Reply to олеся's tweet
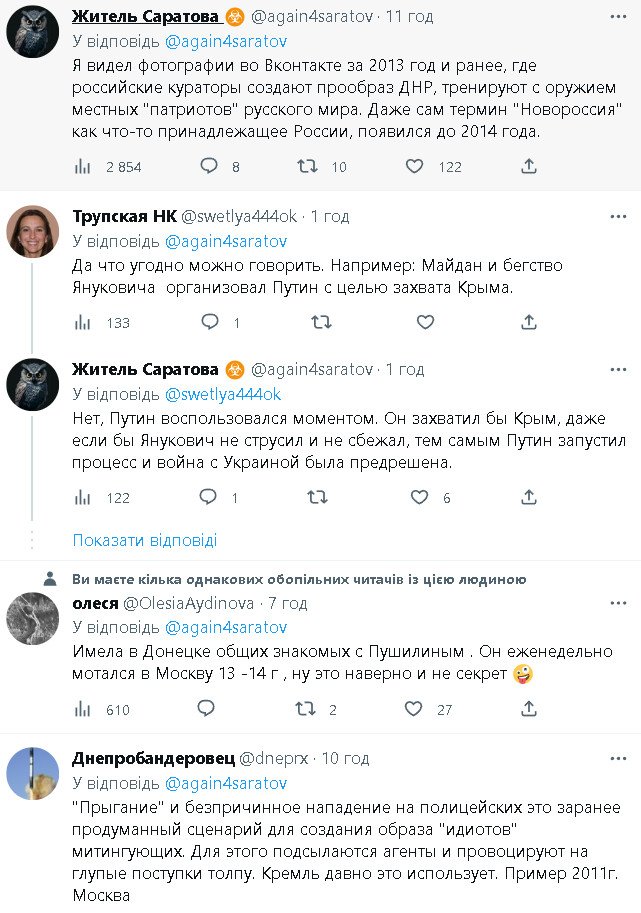The width and height of the screenshot is (641, 913). (x=206, y=709)
